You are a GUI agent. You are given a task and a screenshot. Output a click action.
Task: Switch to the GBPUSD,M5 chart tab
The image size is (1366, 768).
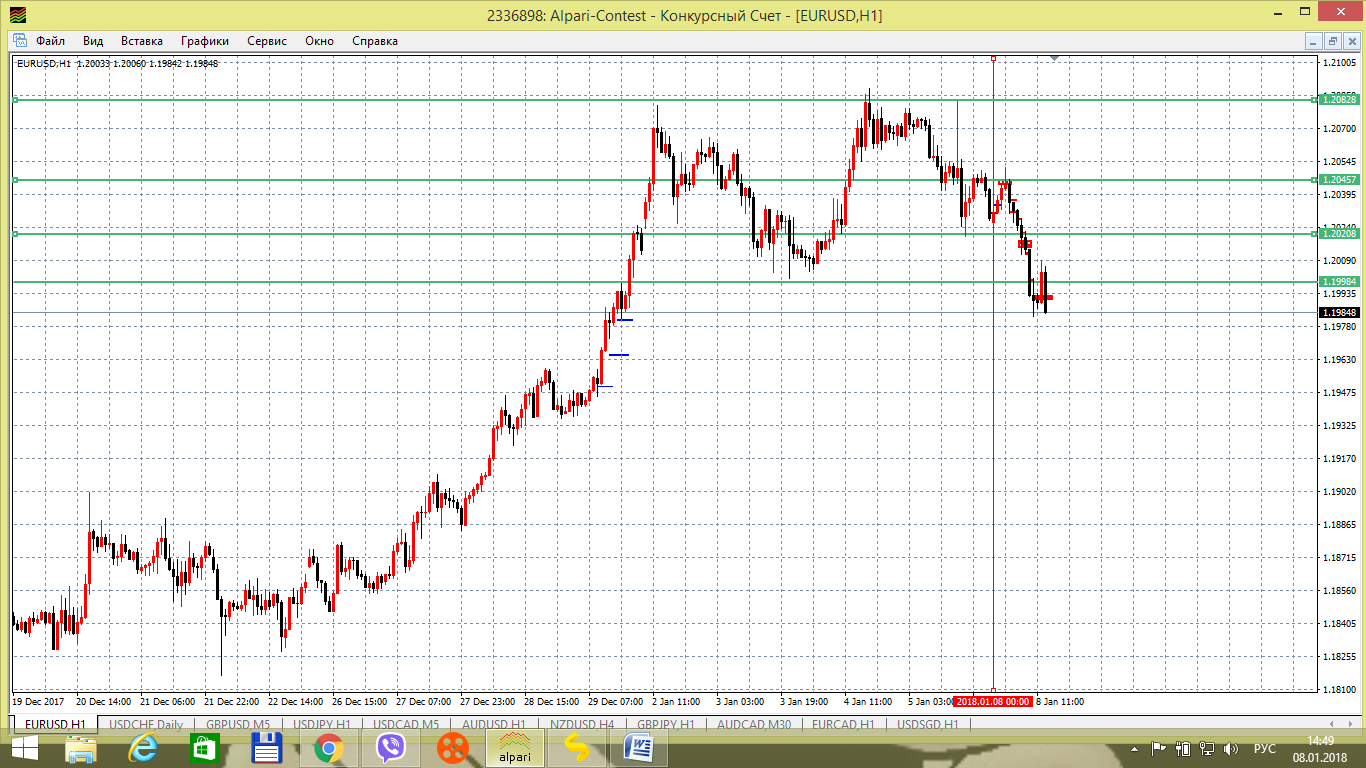pos(238,724)
